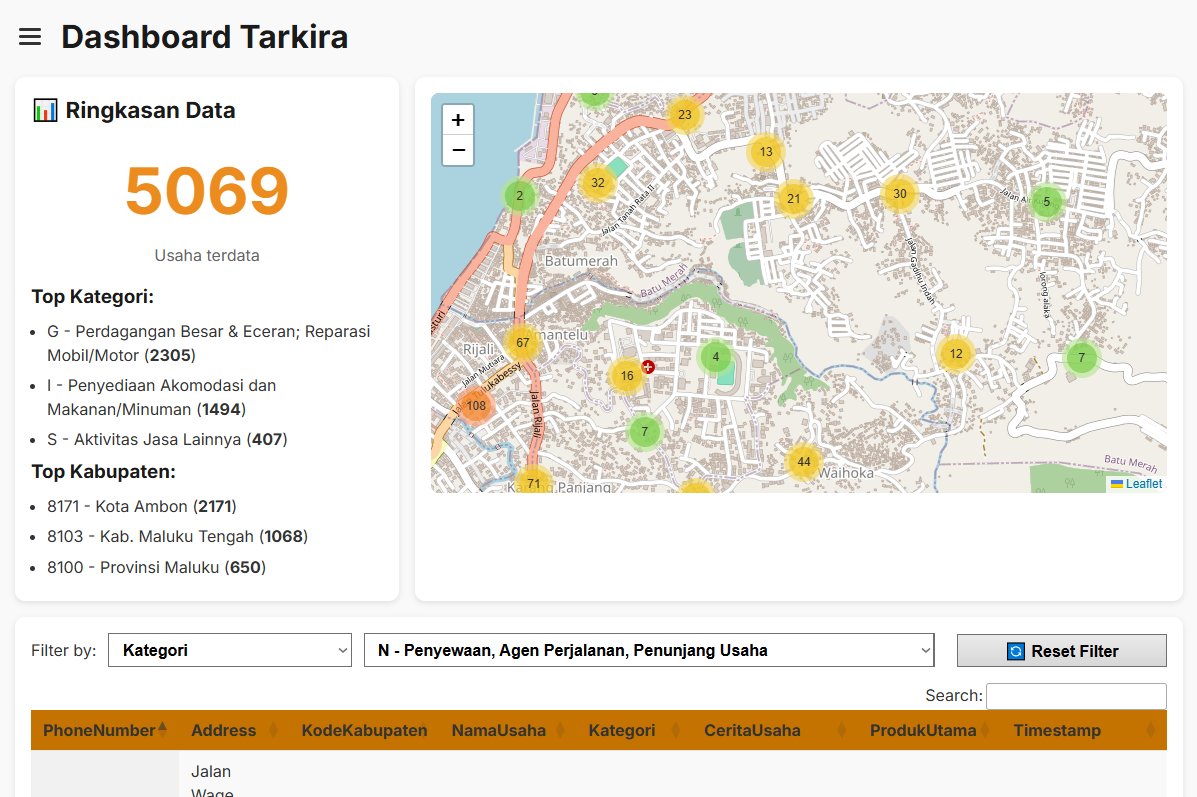Open the green 2 marker cluster

pos(520,195)
